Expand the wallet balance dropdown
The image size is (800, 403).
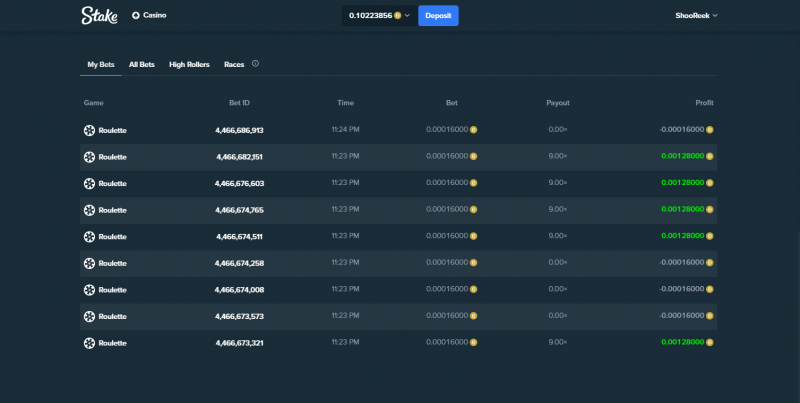[x=407, y=15]
